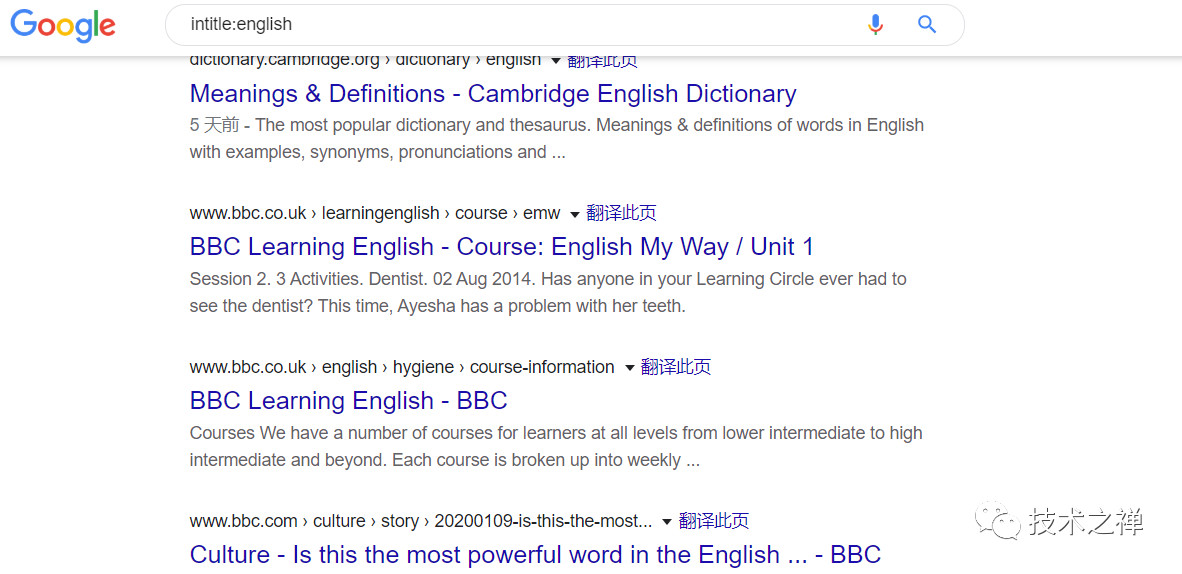Open BBC Learning English Unit 1 result
1182x574 pixels.
click(502, 247)
